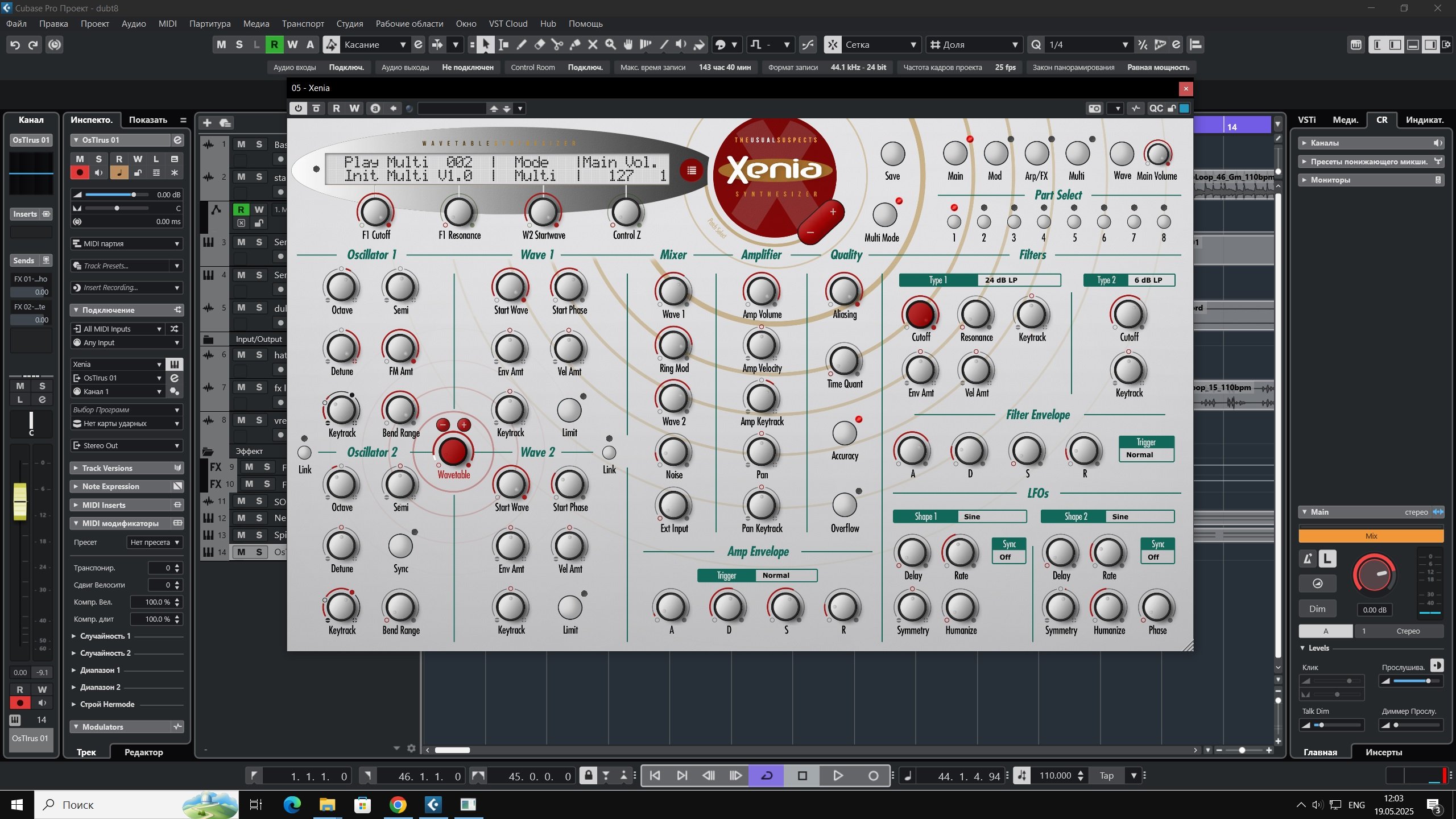Open Windows File Explorer from taskbar
Viewport: 1456px width, 819px height.
click(327, 804)
